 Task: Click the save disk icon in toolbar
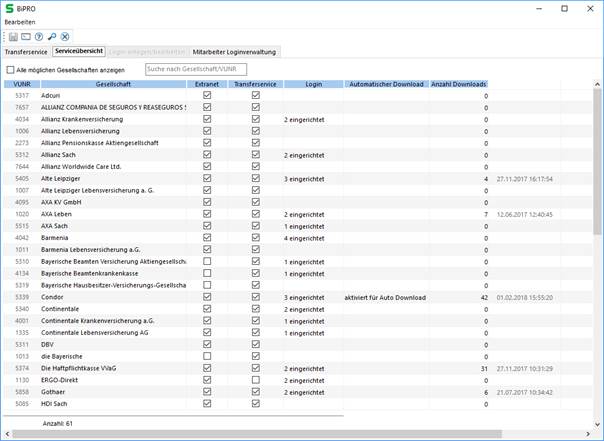(14, 37)
